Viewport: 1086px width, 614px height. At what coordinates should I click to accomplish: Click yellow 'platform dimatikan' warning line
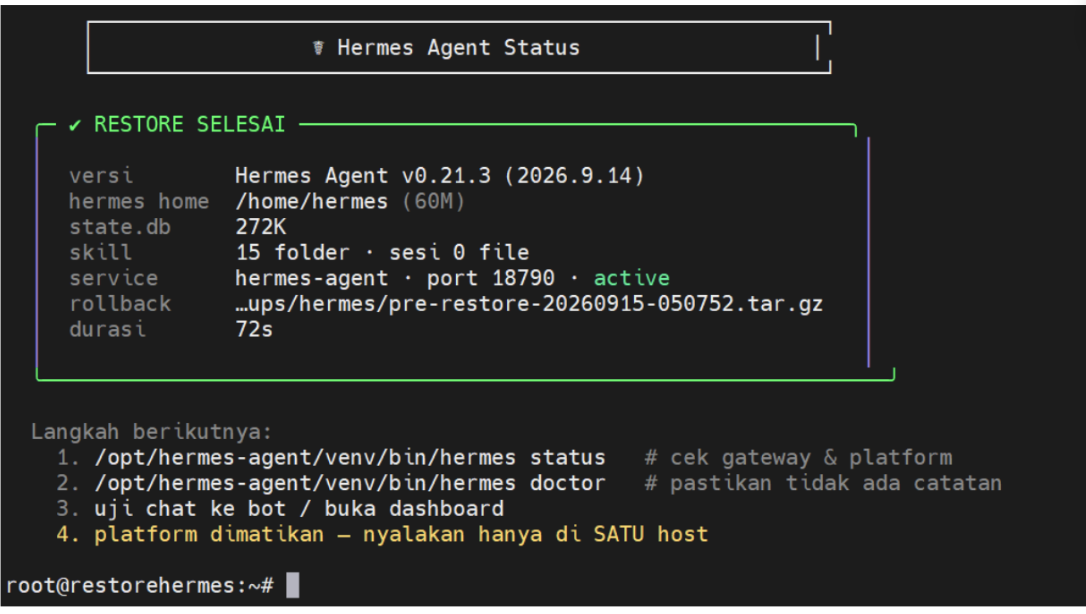tap(401, 534)
